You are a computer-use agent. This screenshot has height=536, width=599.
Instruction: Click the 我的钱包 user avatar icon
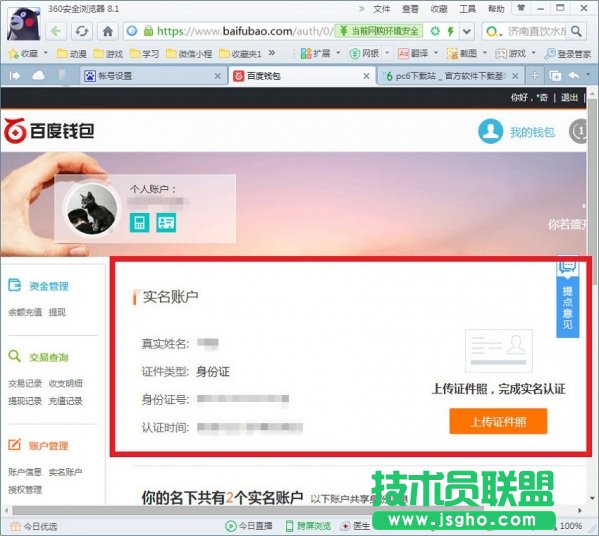tap(490, 131)
